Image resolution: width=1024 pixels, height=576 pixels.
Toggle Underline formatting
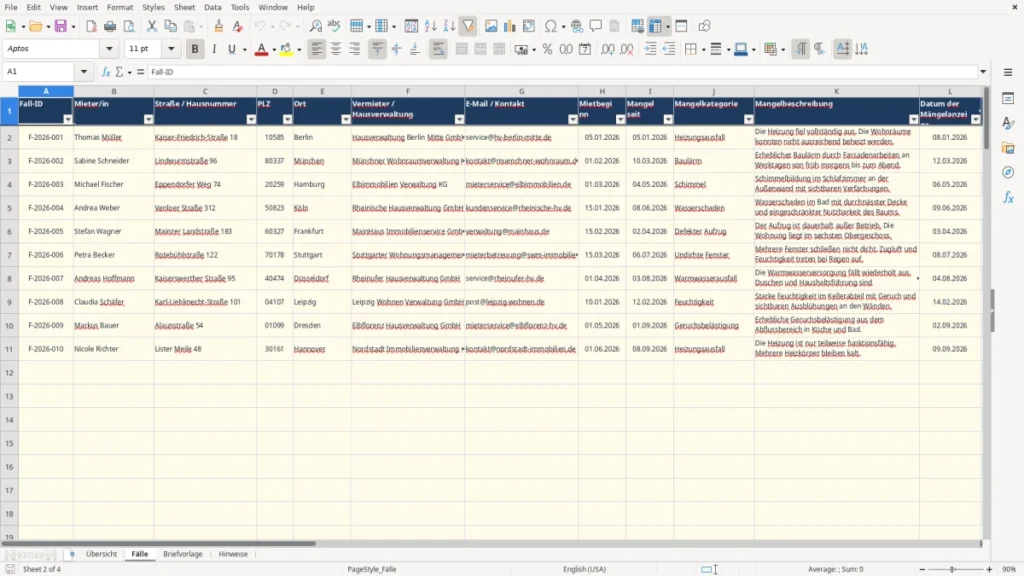coord(232,49)
